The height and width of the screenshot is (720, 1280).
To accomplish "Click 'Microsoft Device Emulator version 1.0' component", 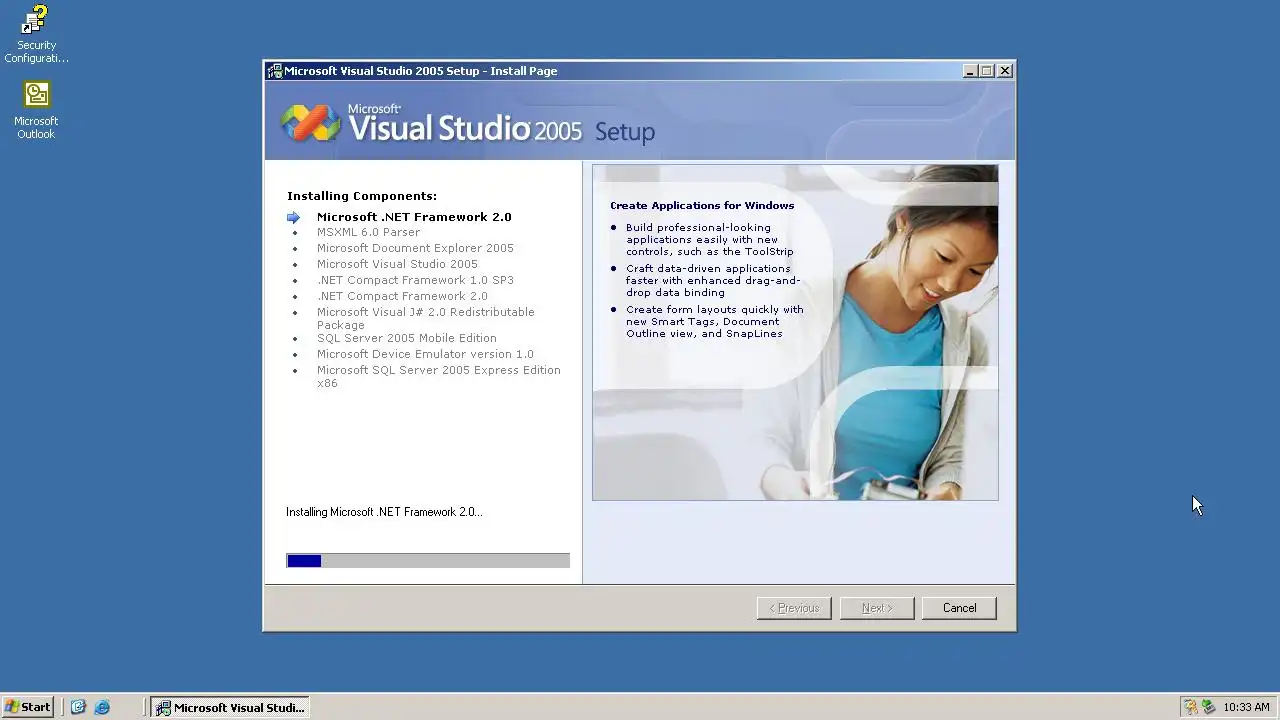I will click(x=425, y=354).
